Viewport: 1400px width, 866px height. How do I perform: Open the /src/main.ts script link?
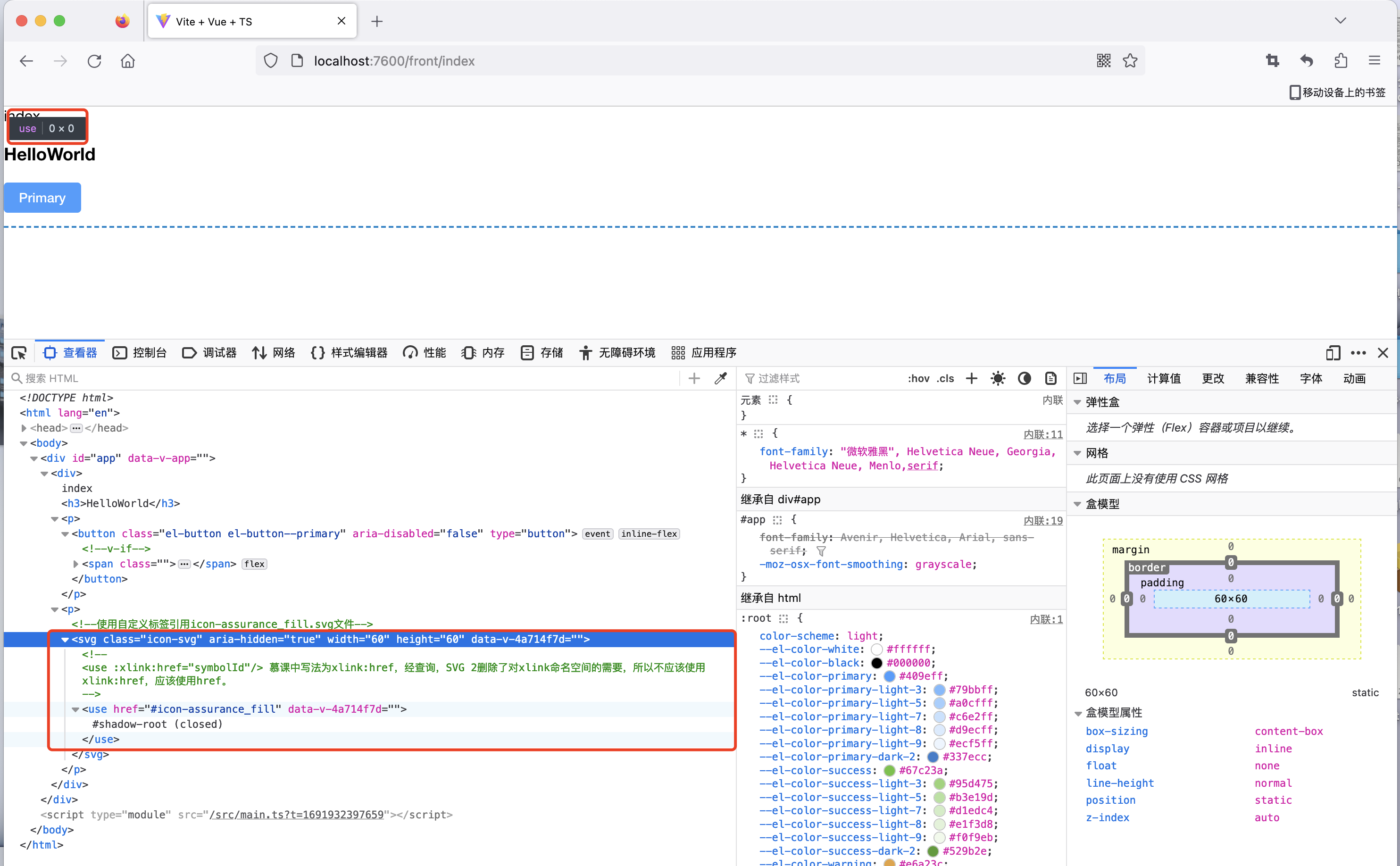click(x=296, y=815)
